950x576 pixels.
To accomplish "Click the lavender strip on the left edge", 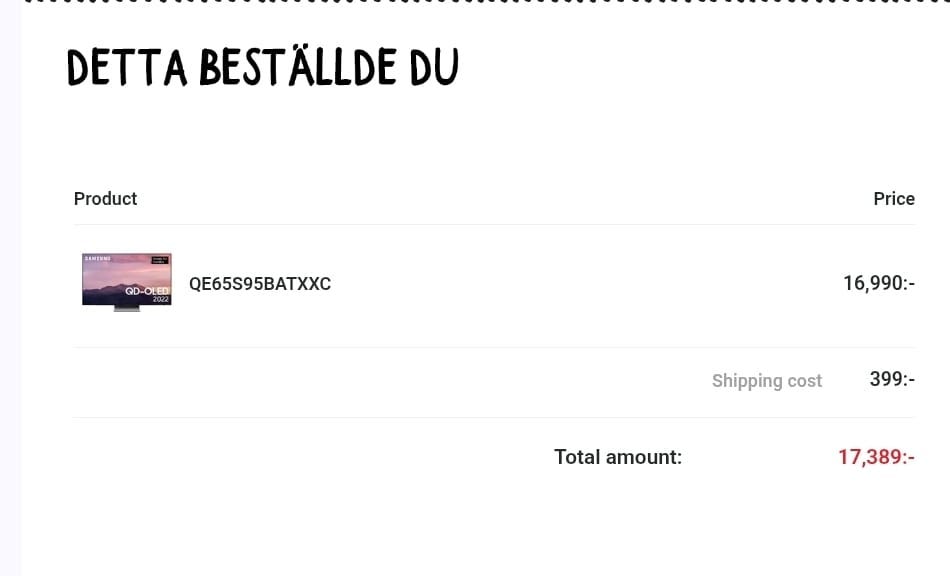I will click(x=10, y=300).
